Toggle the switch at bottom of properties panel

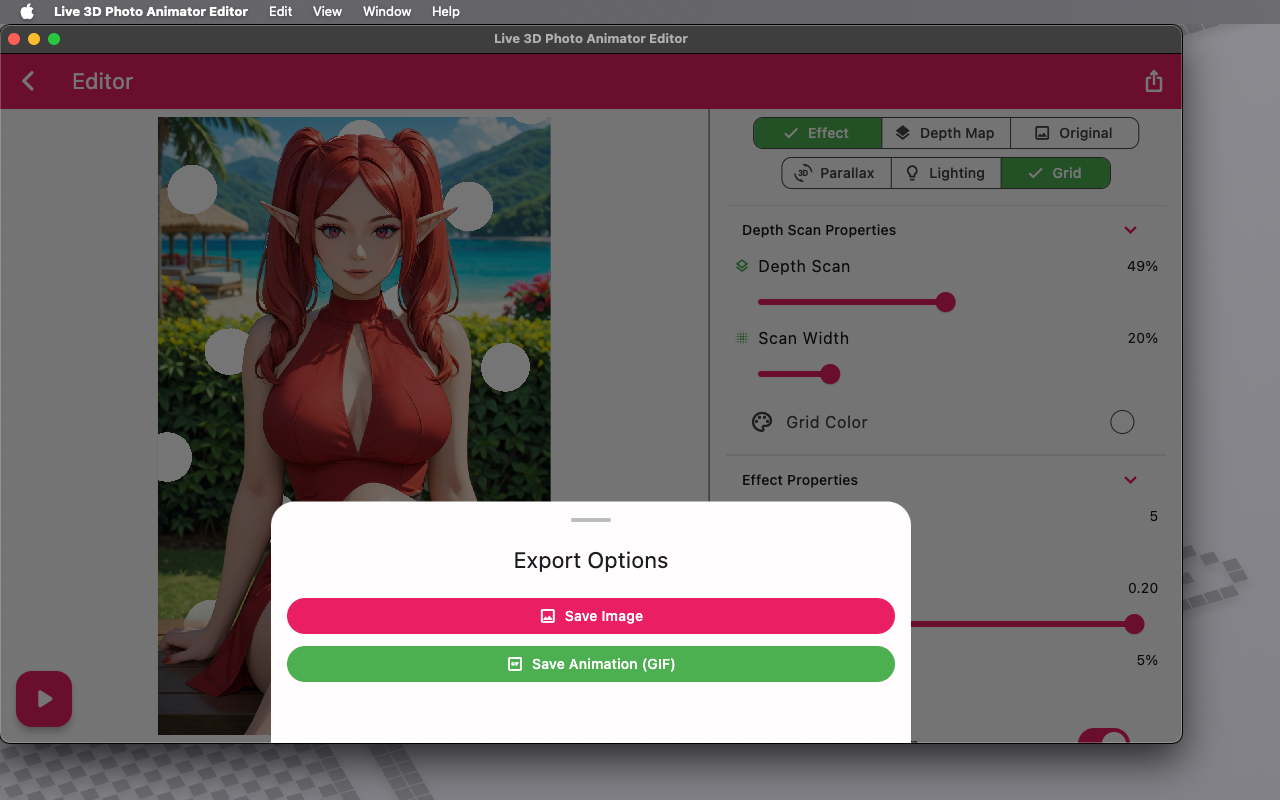(1104, 737)
